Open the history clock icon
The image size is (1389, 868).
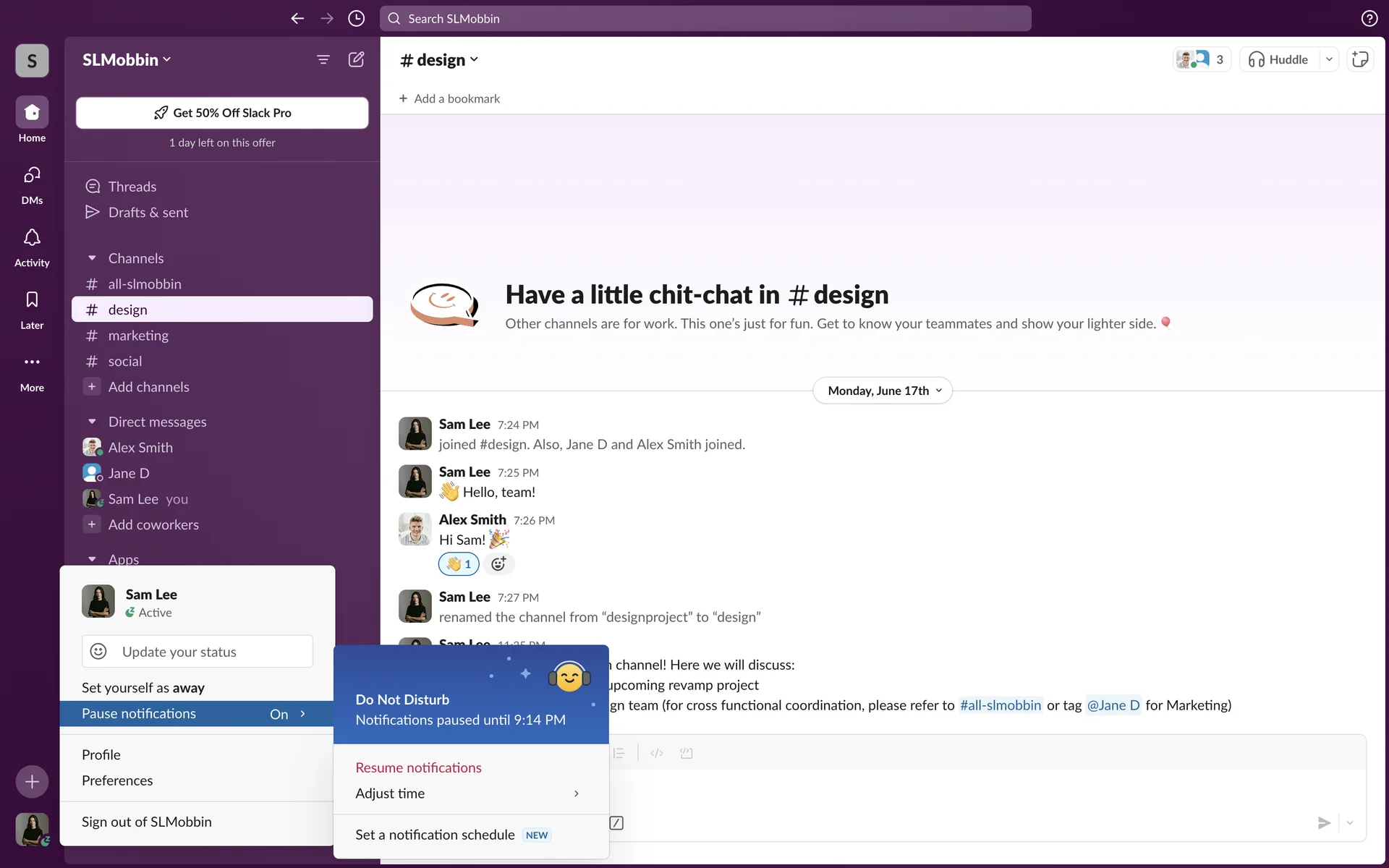[356, 19]
